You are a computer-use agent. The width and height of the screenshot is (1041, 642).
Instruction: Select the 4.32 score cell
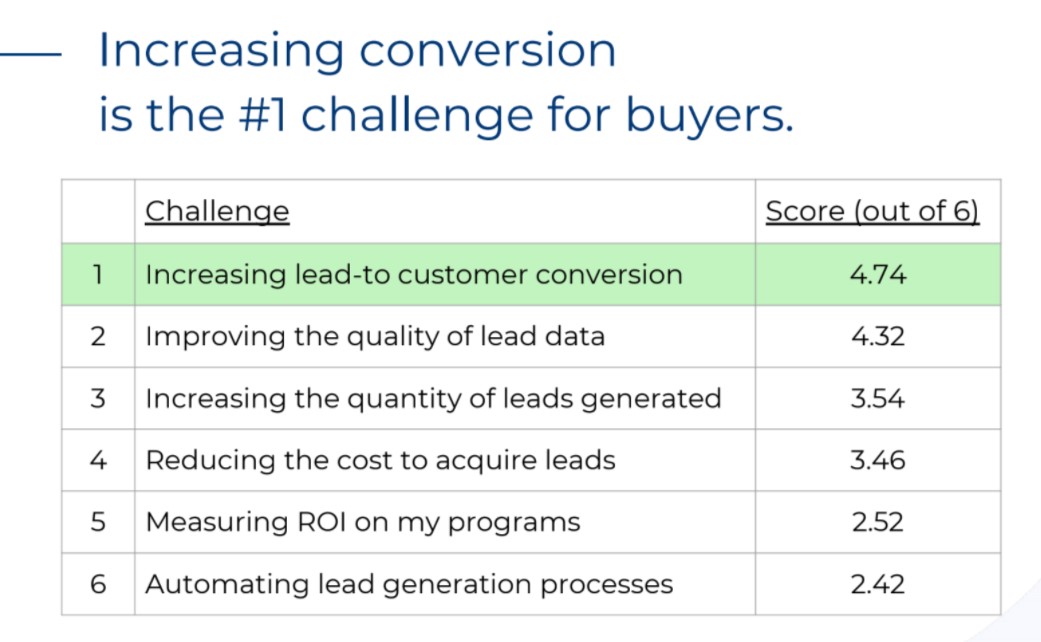point(878,336)
